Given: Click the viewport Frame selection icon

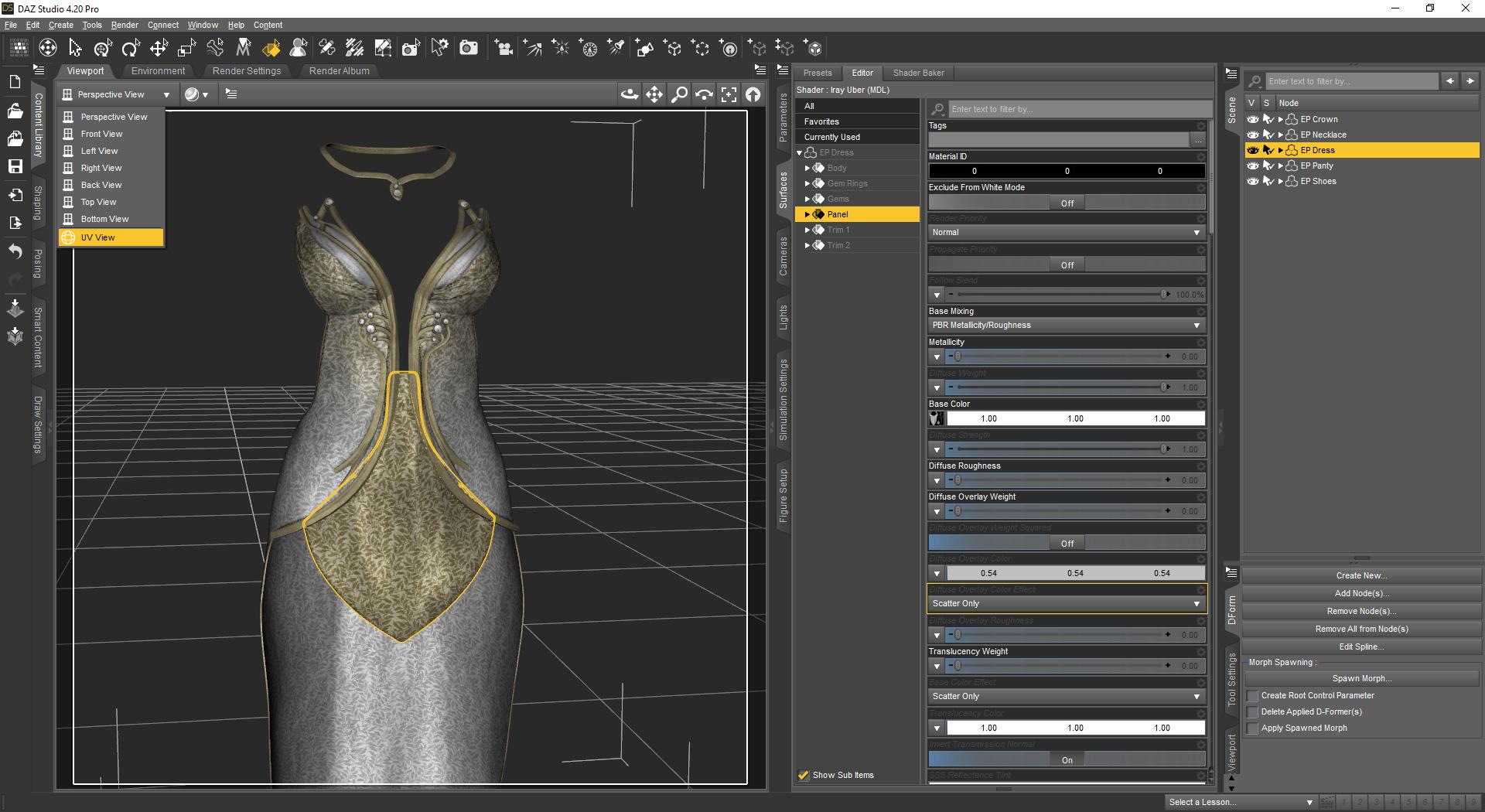Looking at the screenshot, I should click(729, 94).
